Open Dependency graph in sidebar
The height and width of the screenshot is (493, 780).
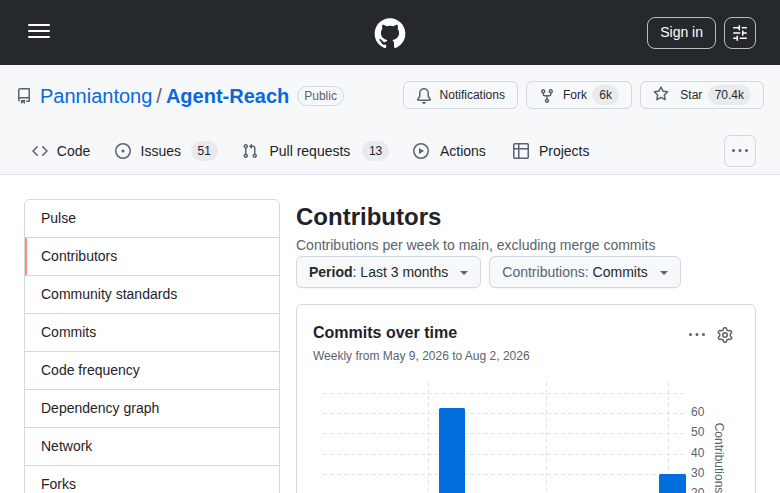click(x=152, y=408)
